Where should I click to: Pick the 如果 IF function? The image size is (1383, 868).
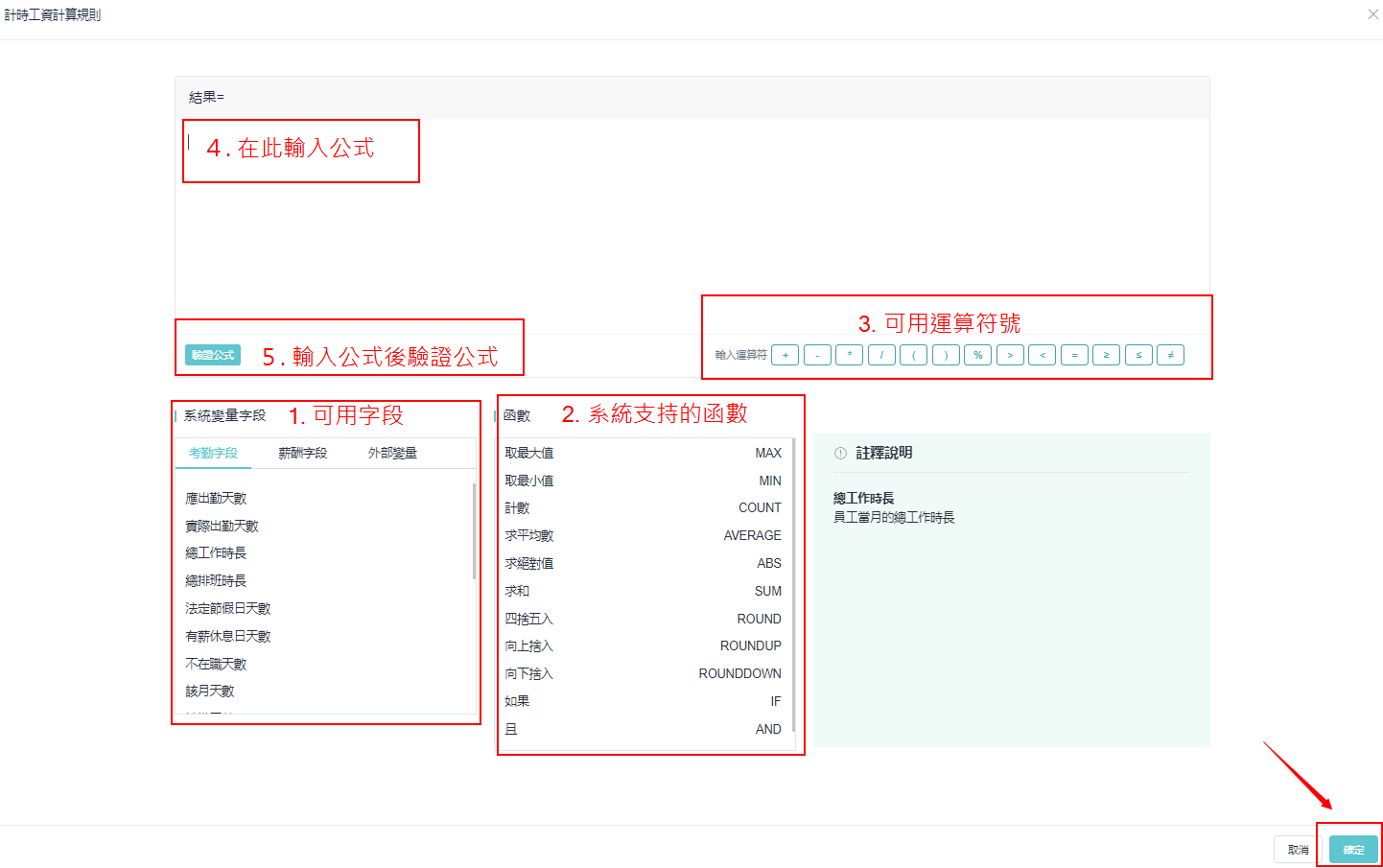[643, 701]
